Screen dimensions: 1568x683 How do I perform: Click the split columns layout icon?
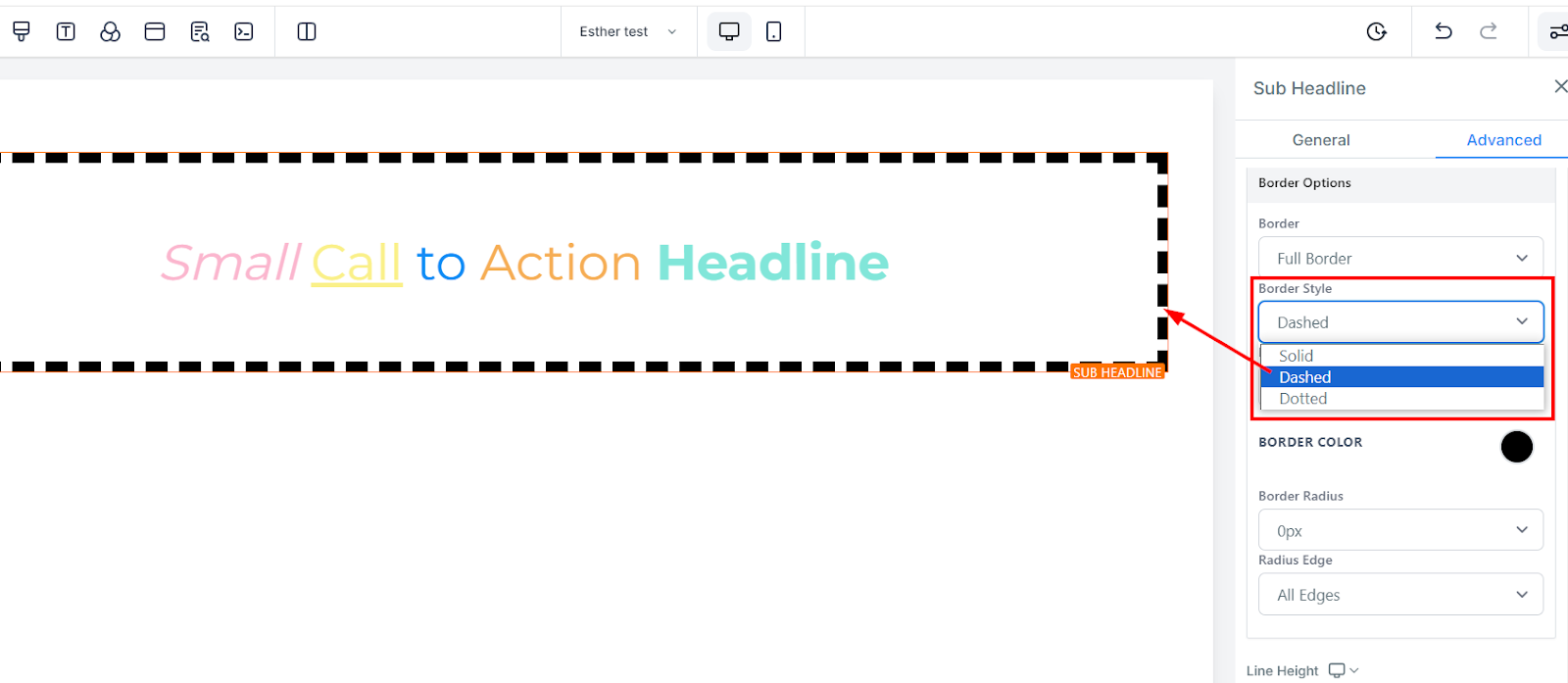307,31
